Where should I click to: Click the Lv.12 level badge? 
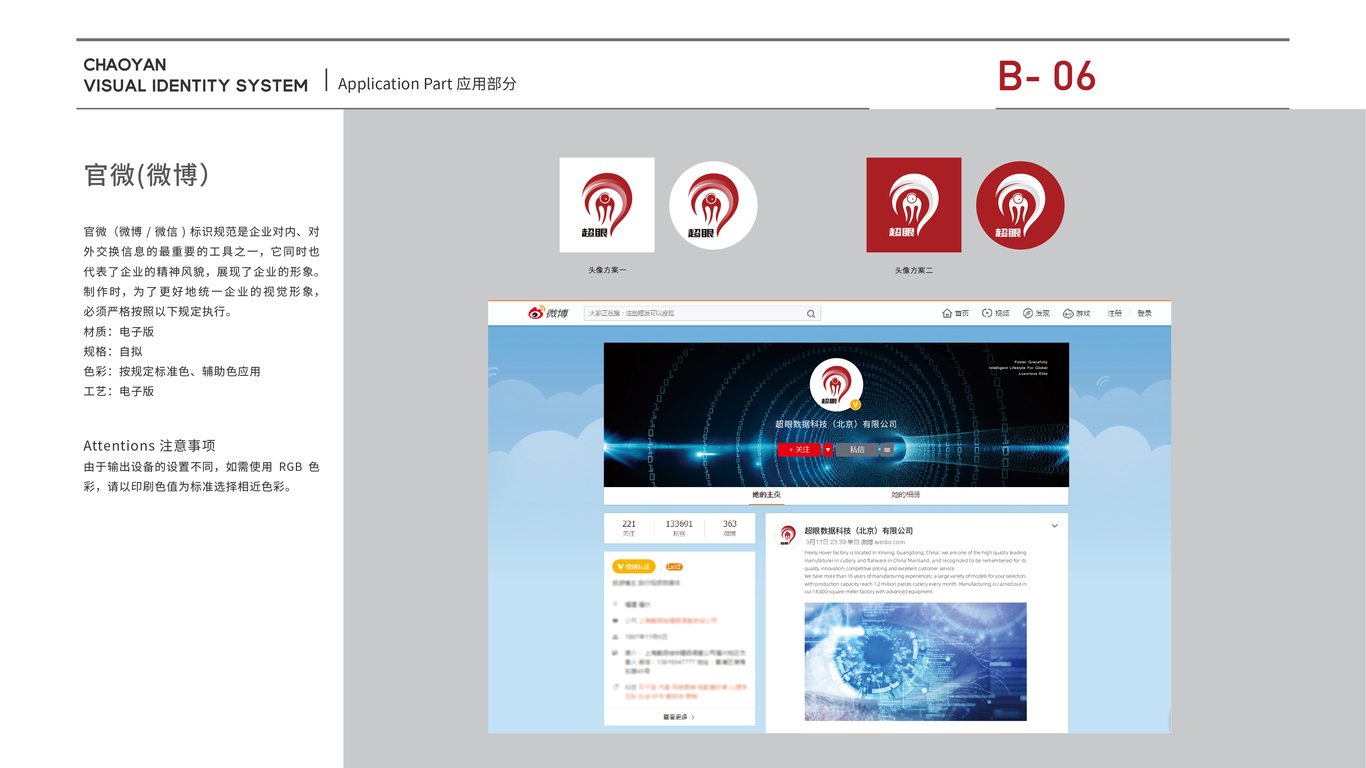point(674,567)
